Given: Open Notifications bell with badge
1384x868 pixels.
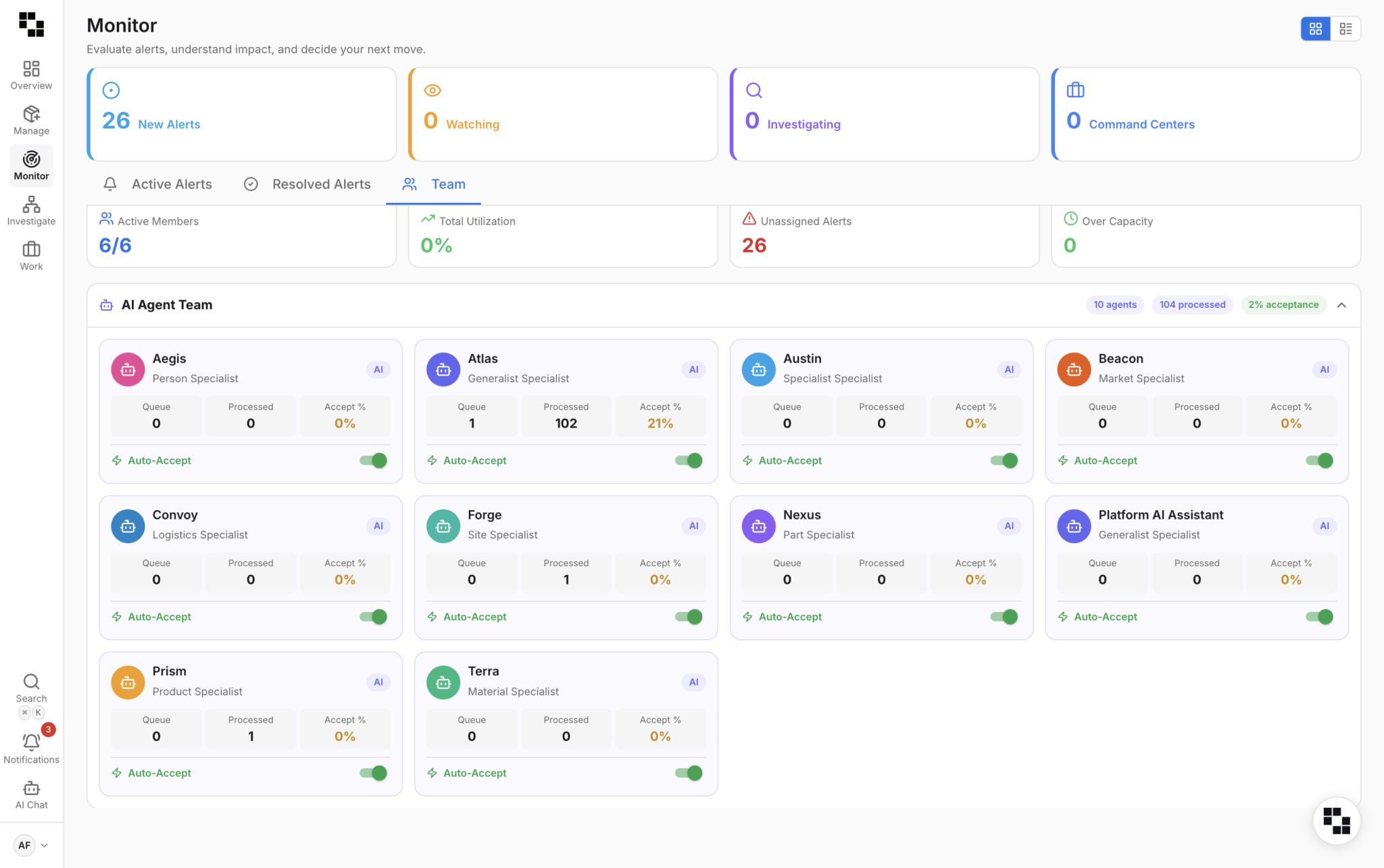Looking at the screenshot, I should 31,748.
